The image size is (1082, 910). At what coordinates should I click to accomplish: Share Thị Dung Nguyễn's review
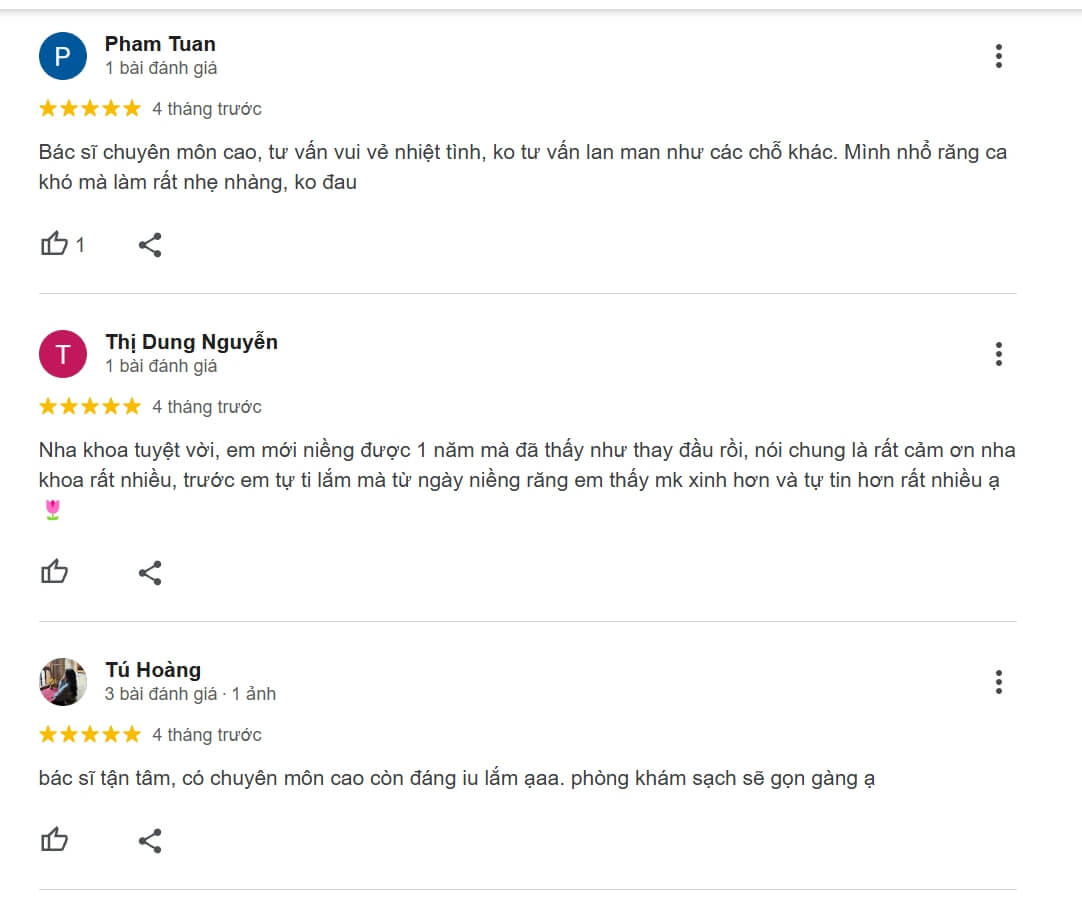150,572
